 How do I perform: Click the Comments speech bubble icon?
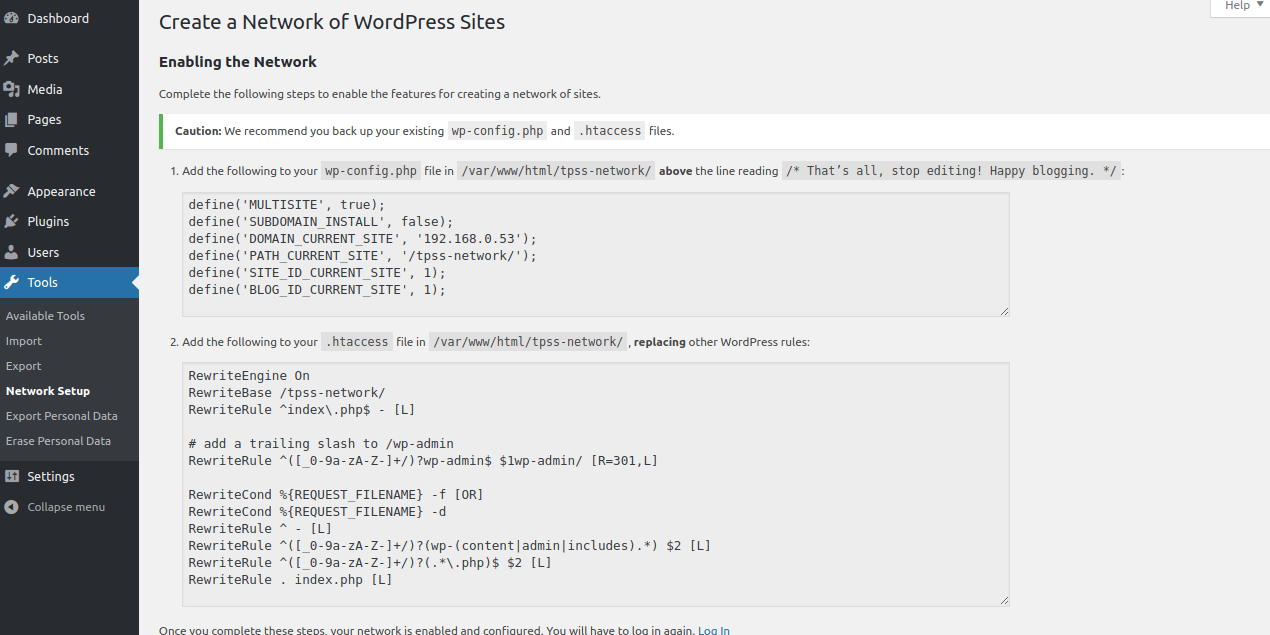tap(12, 150)
